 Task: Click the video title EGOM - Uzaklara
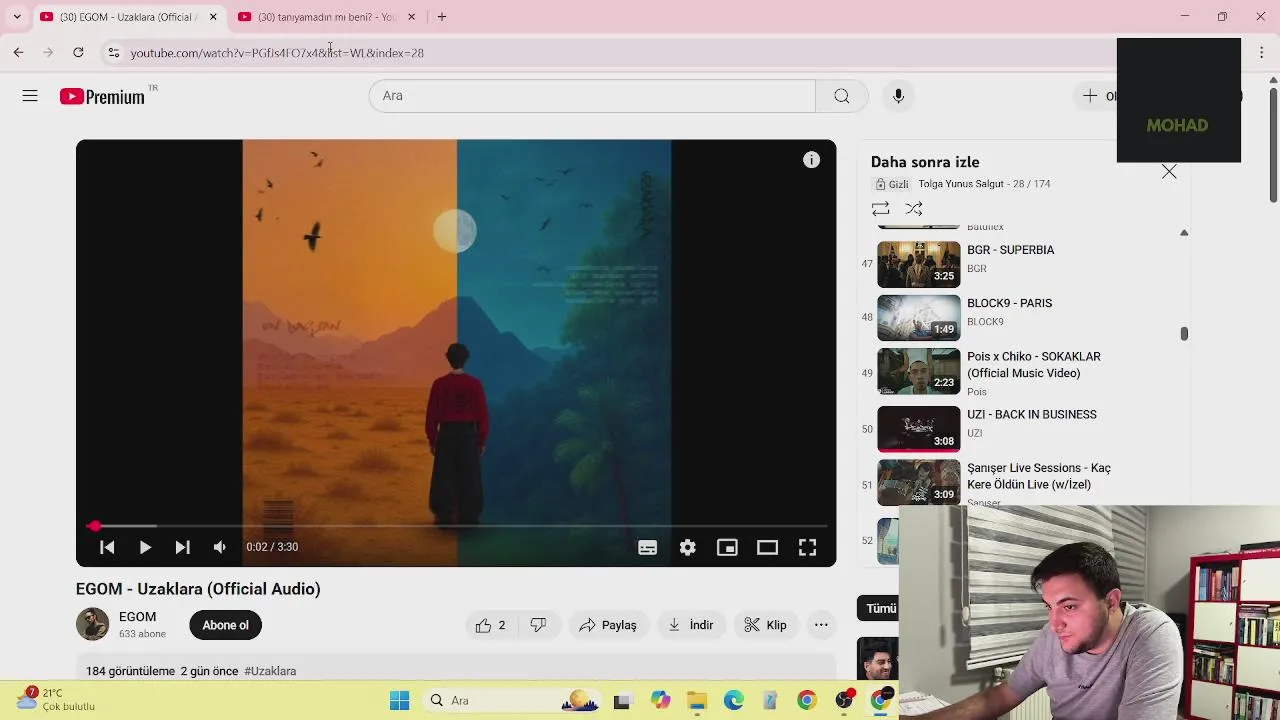198,589
